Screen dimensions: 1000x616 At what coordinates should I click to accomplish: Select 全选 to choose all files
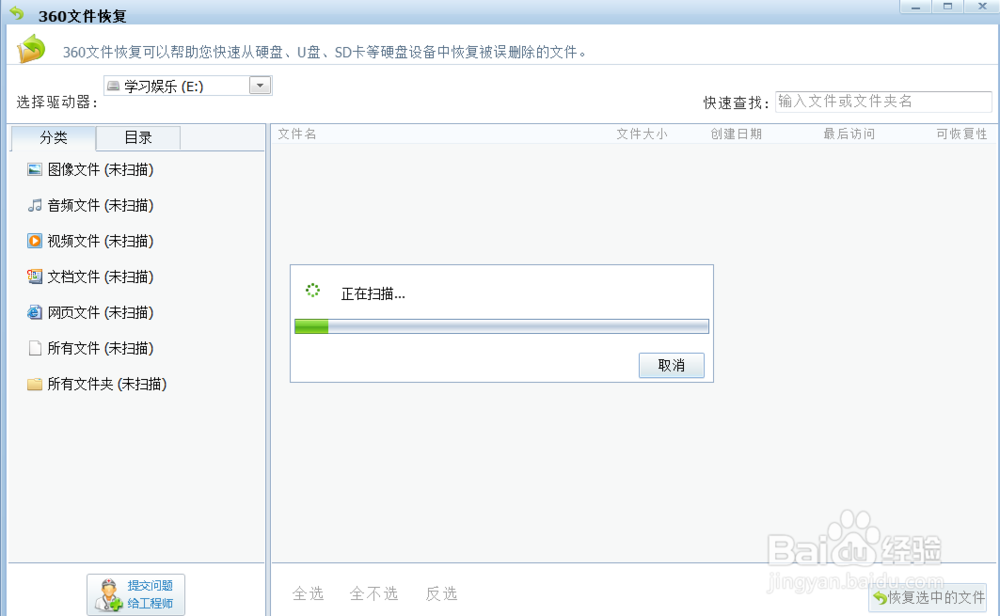308,593
